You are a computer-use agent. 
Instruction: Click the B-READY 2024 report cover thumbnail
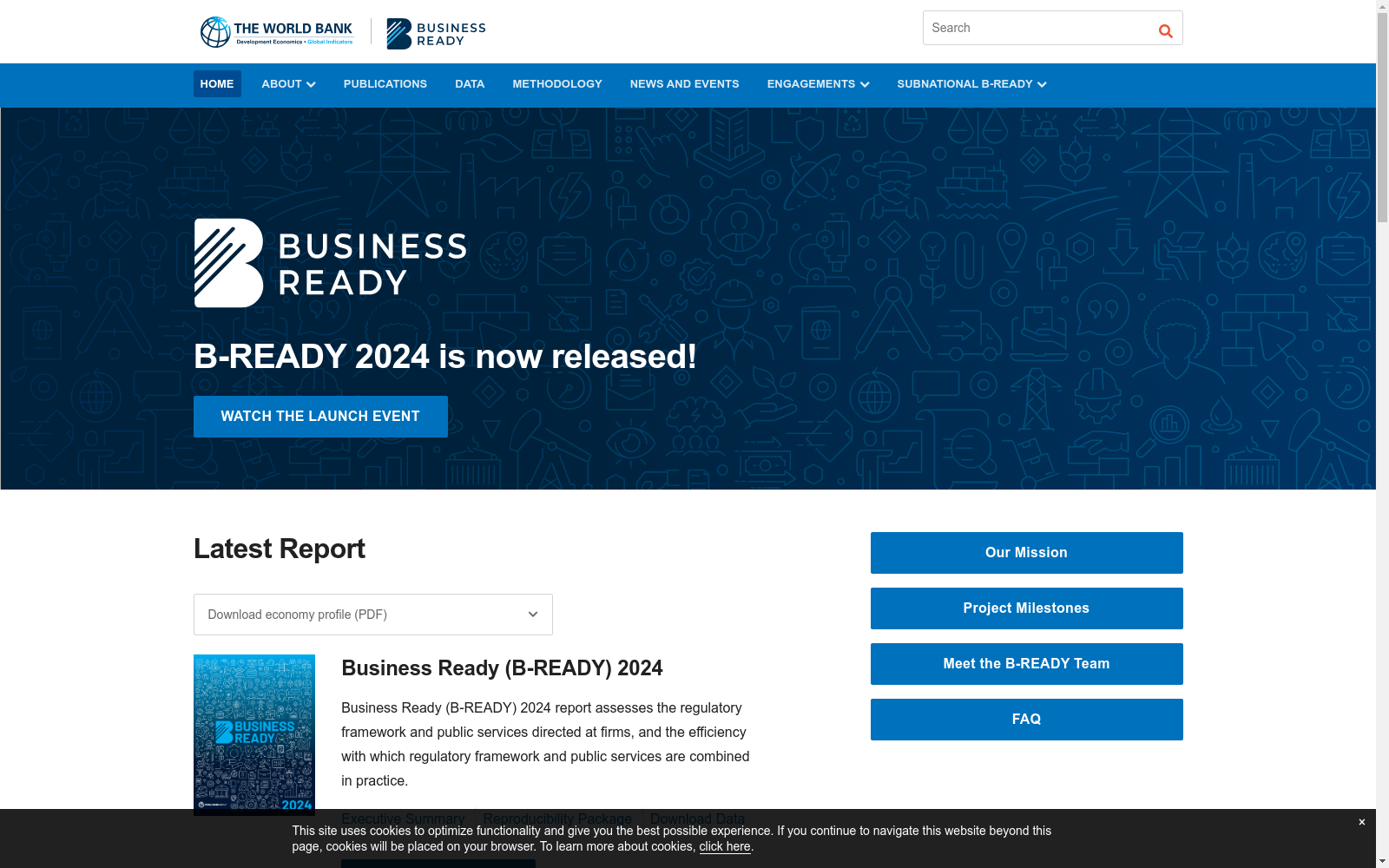pyautogui.click(x=254, y=734)
